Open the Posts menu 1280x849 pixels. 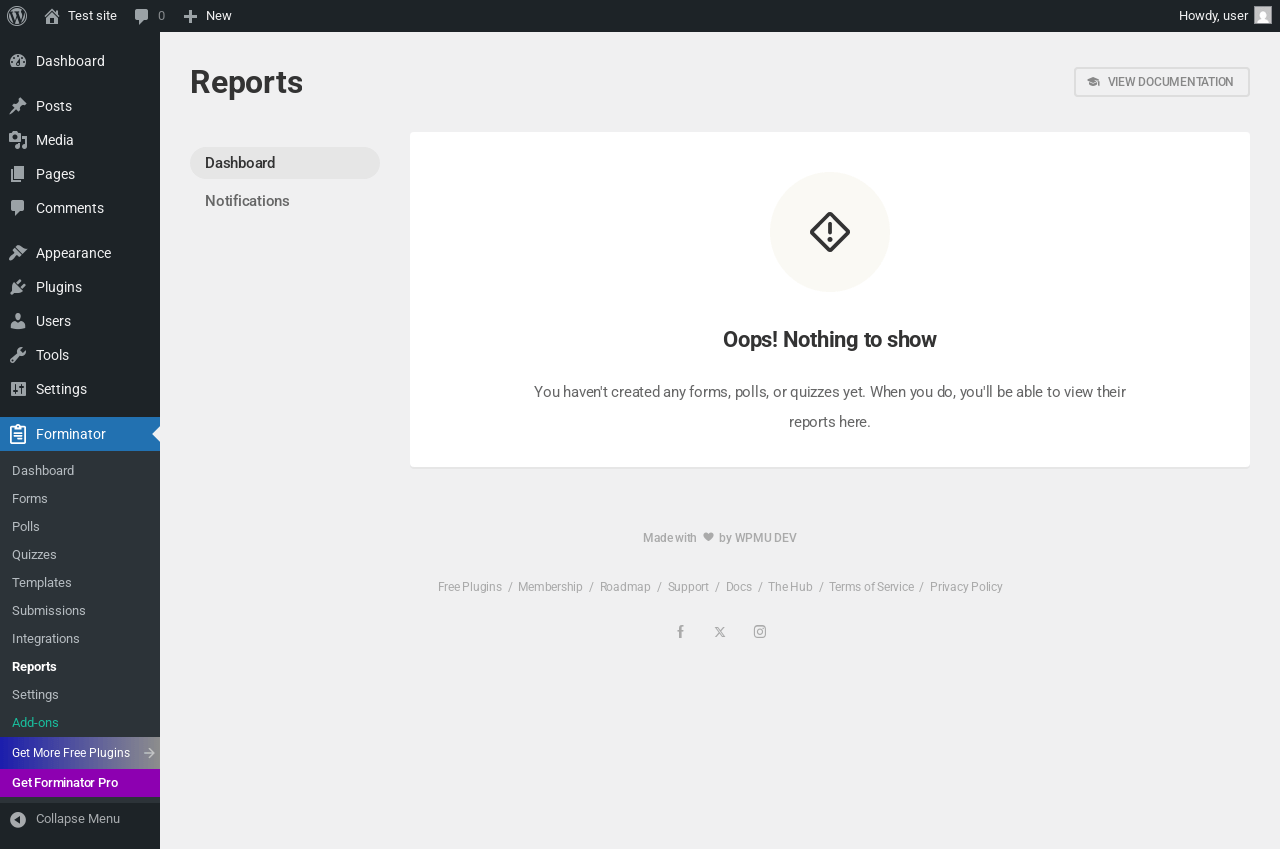point(80,106)
